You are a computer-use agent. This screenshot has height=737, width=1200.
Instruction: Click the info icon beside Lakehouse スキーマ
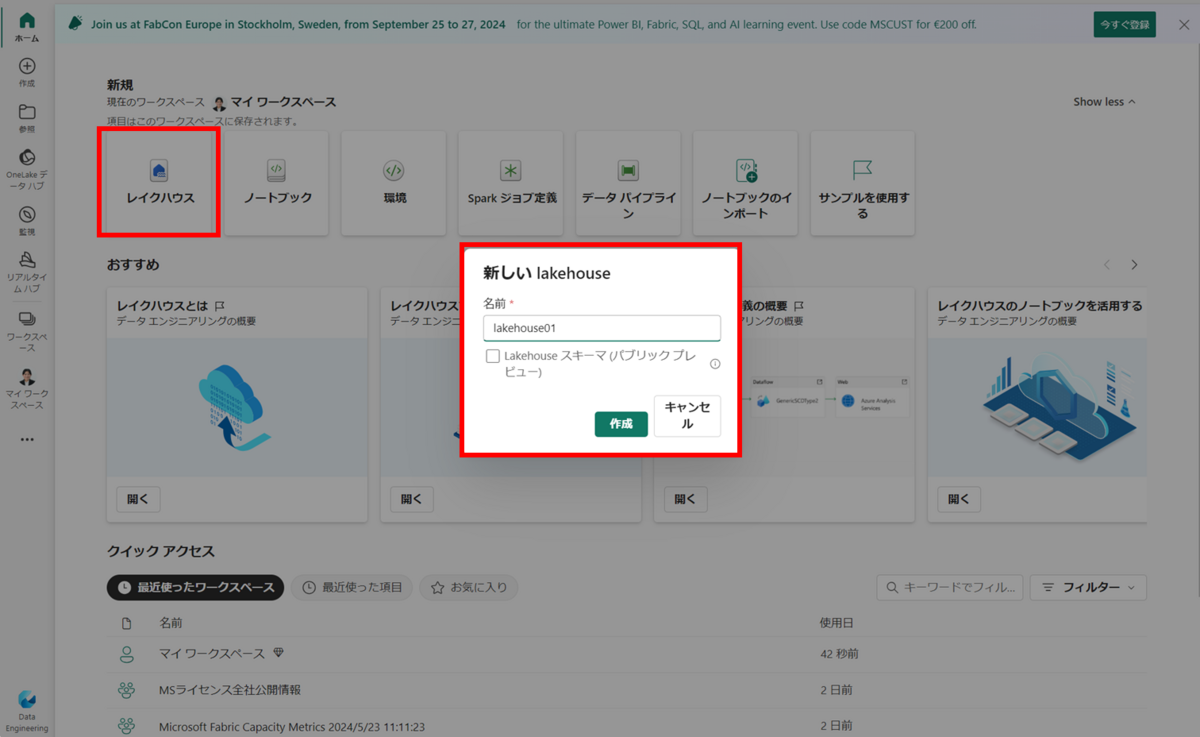pos(715,364)
